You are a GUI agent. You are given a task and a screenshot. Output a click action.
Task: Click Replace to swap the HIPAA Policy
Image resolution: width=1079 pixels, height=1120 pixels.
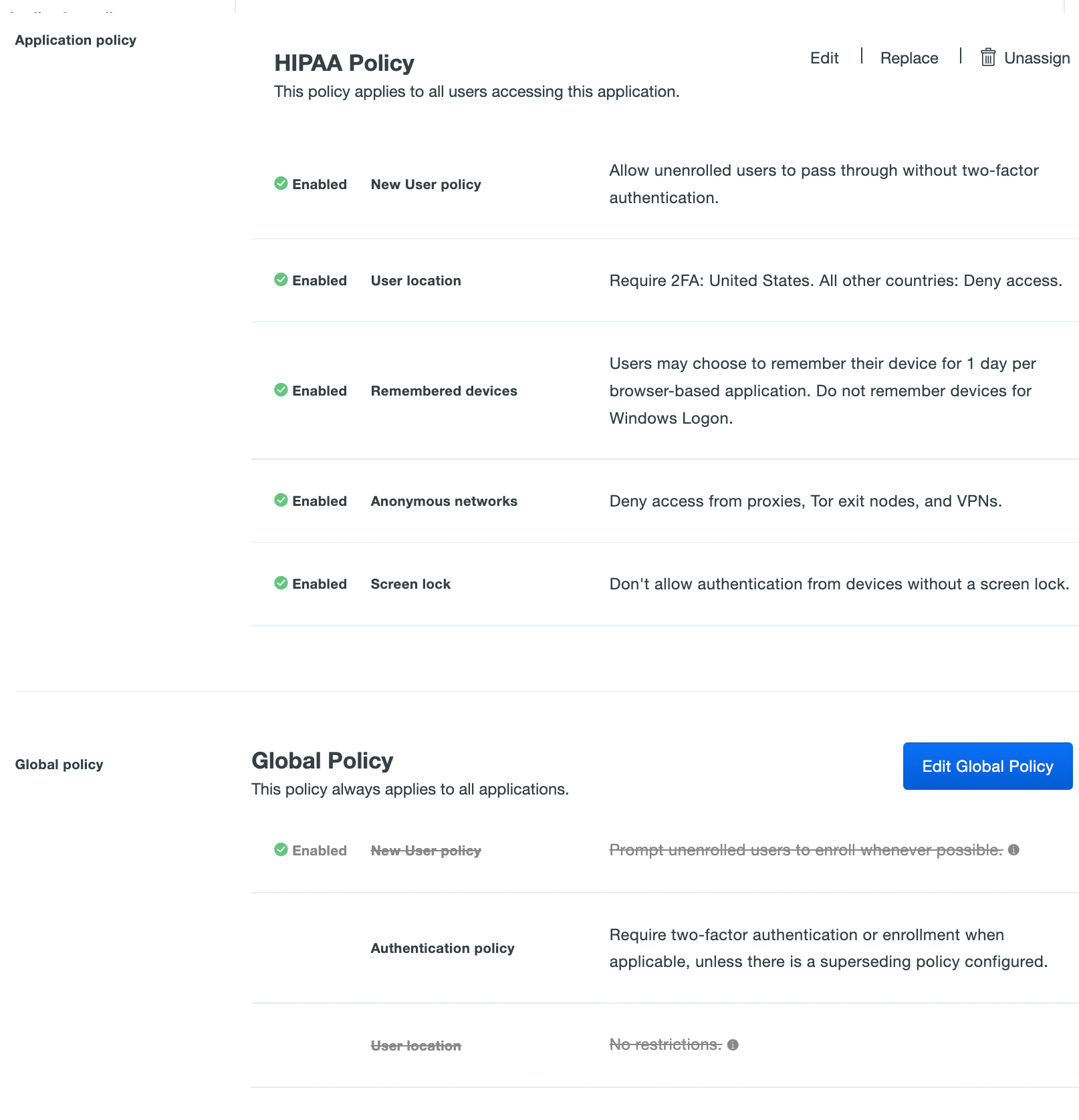click(909, 57)
